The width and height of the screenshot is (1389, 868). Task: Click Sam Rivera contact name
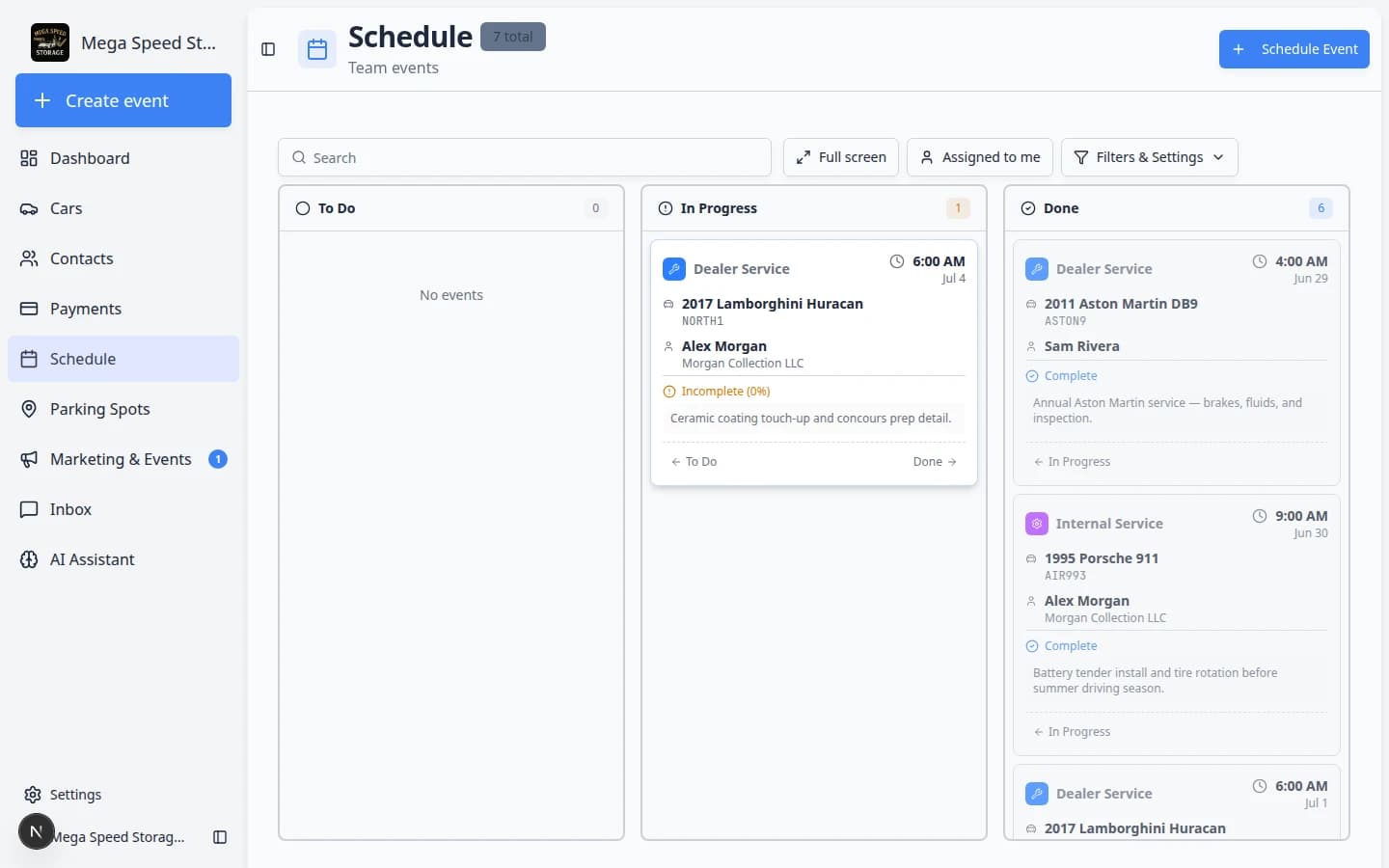(x=1081, y=346)
